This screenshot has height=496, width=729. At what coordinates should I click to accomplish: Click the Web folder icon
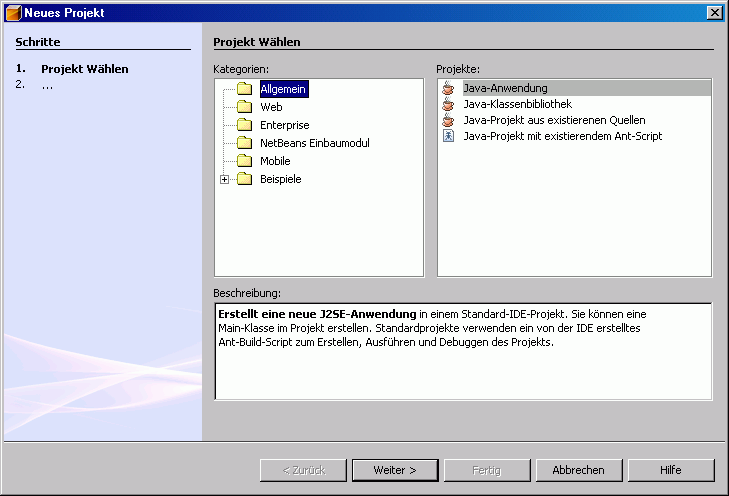point(245,107)
